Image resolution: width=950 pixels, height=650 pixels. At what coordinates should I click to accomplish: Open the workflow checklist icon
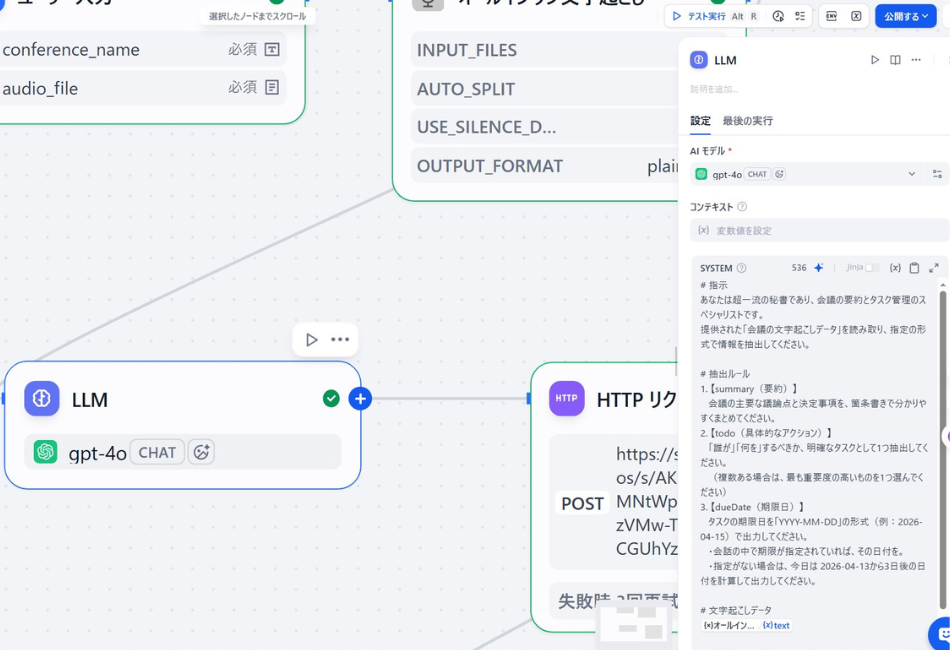[x=800, y=16]
